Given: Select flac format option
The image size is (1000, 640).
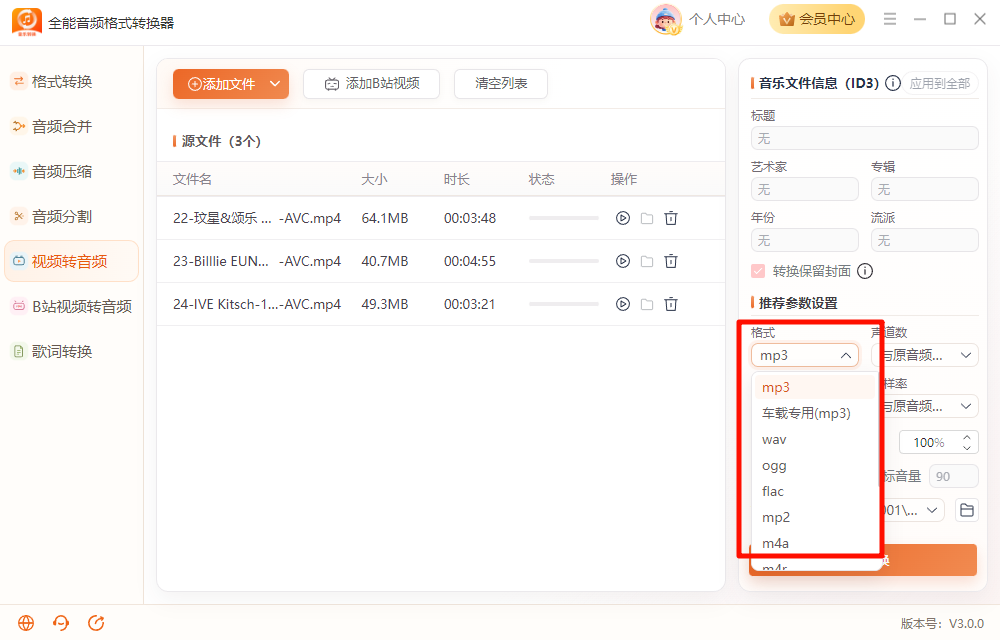Looking at the screenshot, I should tap(814, 491).
